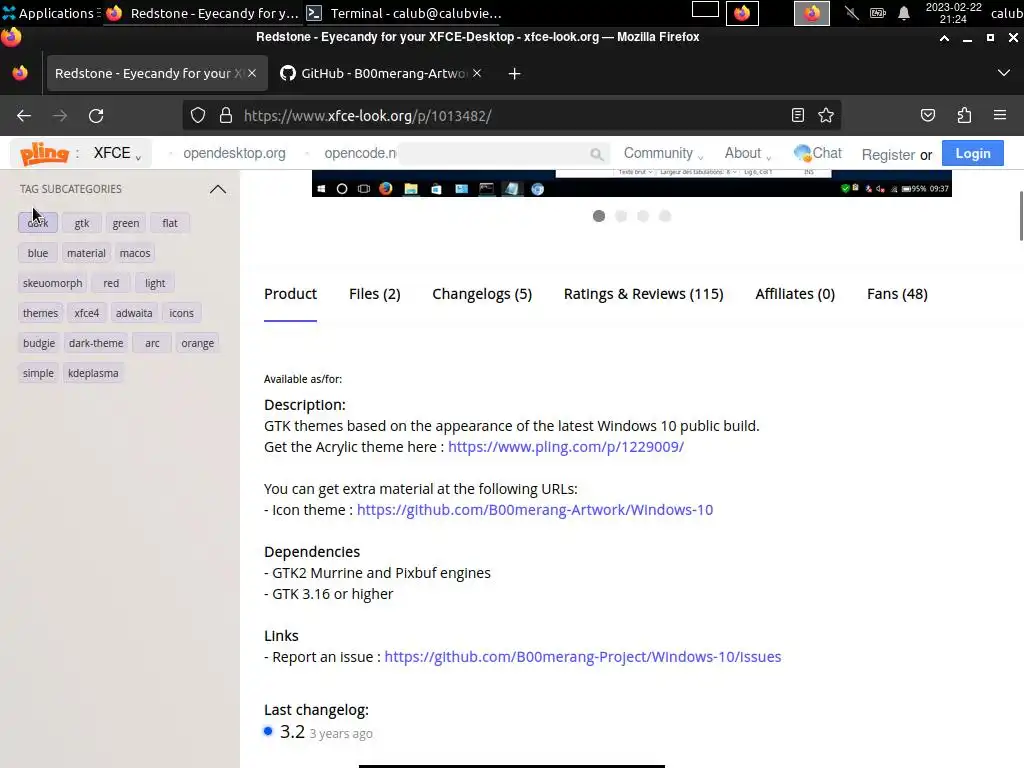Open the Affiliates (0) tab
Screen dimensions: 1024x768
pos(795,295)
